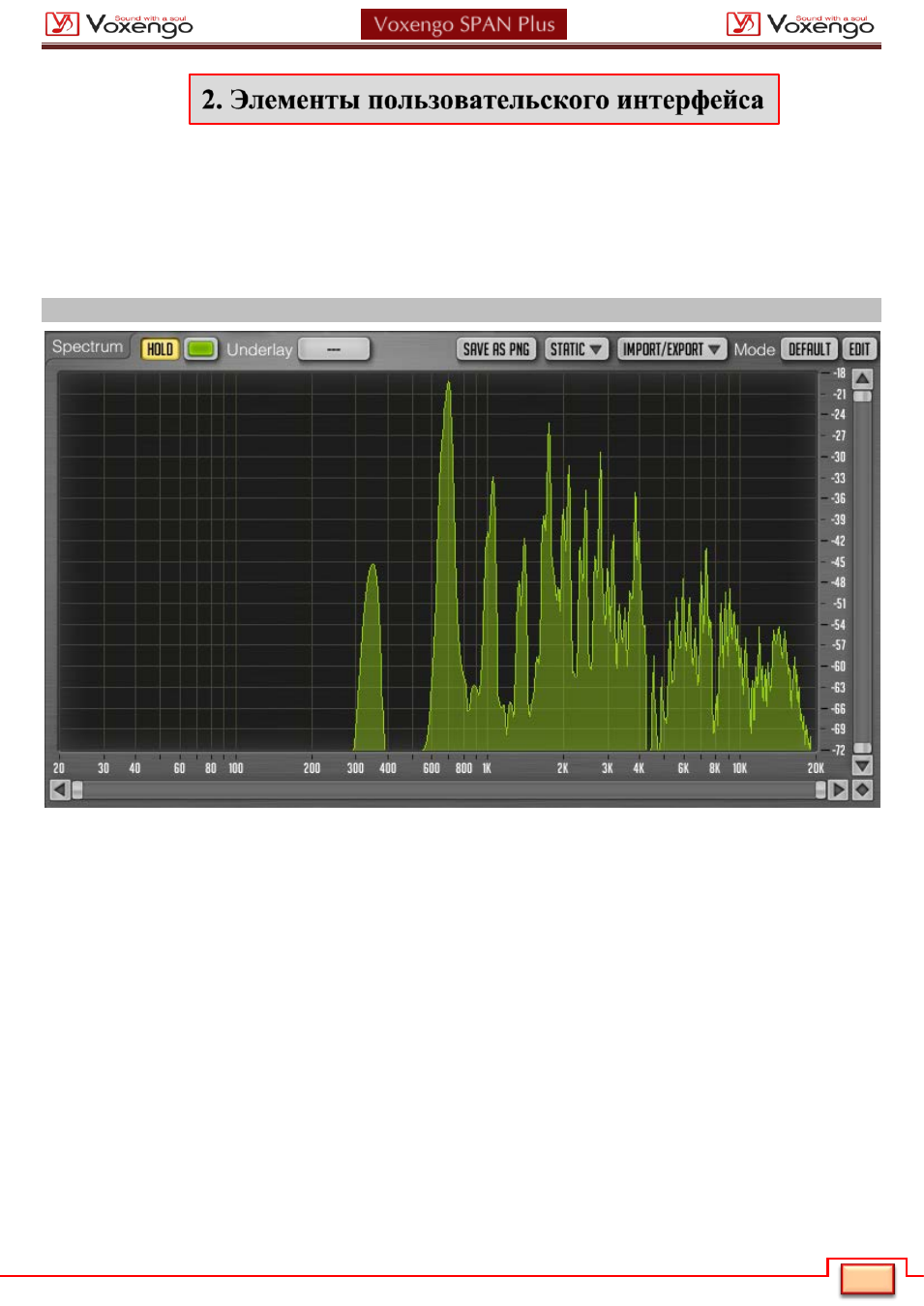Click the left handle of frequency range slider
924x1306 pixels.
(77, 789)
